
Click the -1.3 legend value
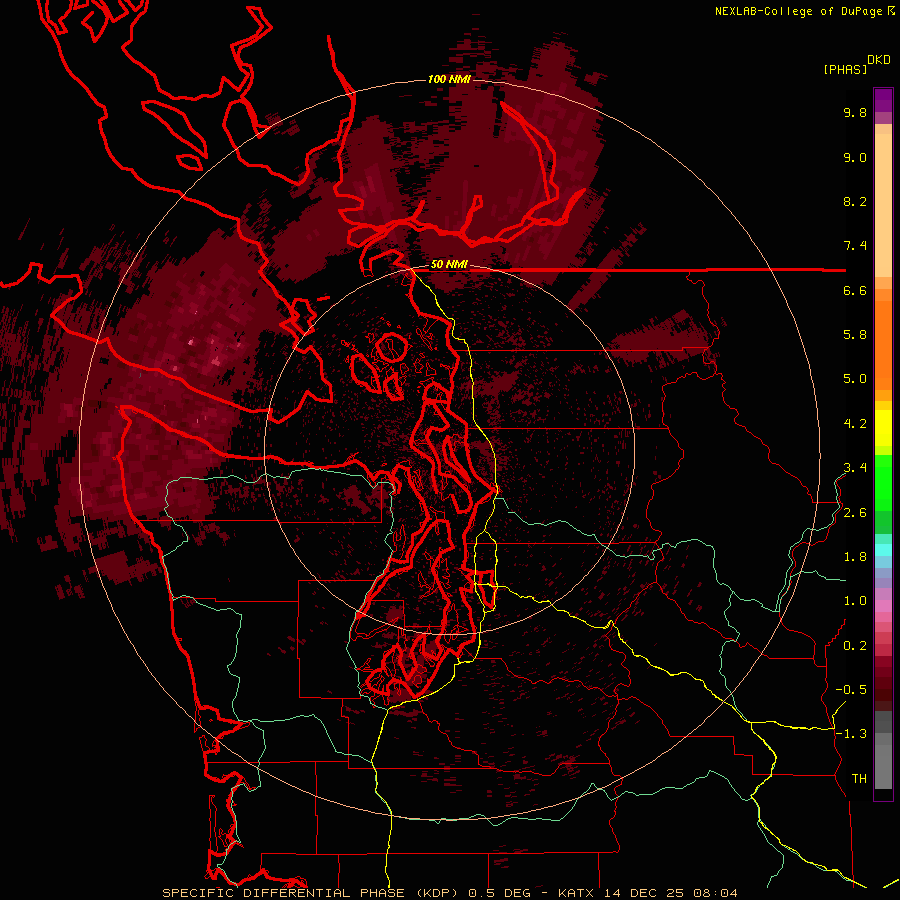[x=851, y=734]
